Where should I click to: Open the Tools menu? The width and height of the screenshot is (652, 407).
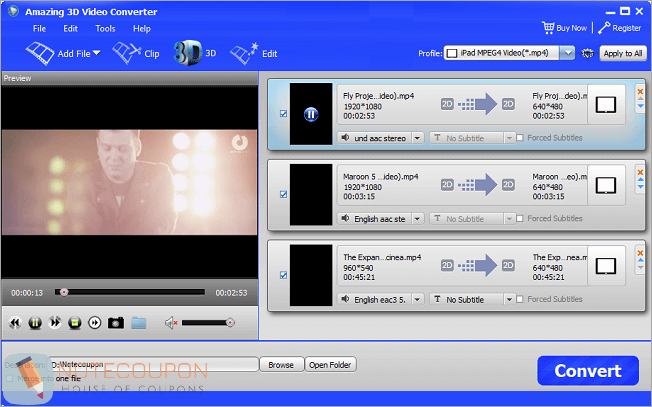pyautogui.click(x=105, y=29)
